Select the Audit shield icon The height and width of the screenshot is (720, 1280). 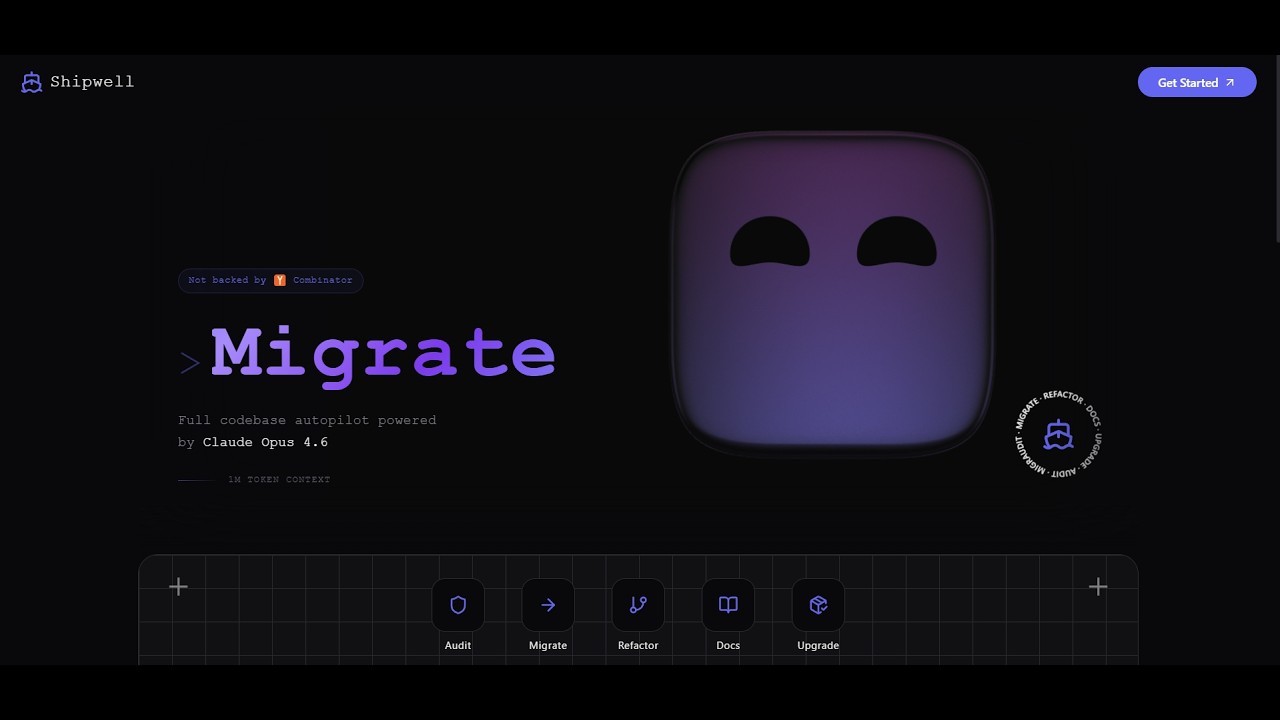tap(458, 605)
